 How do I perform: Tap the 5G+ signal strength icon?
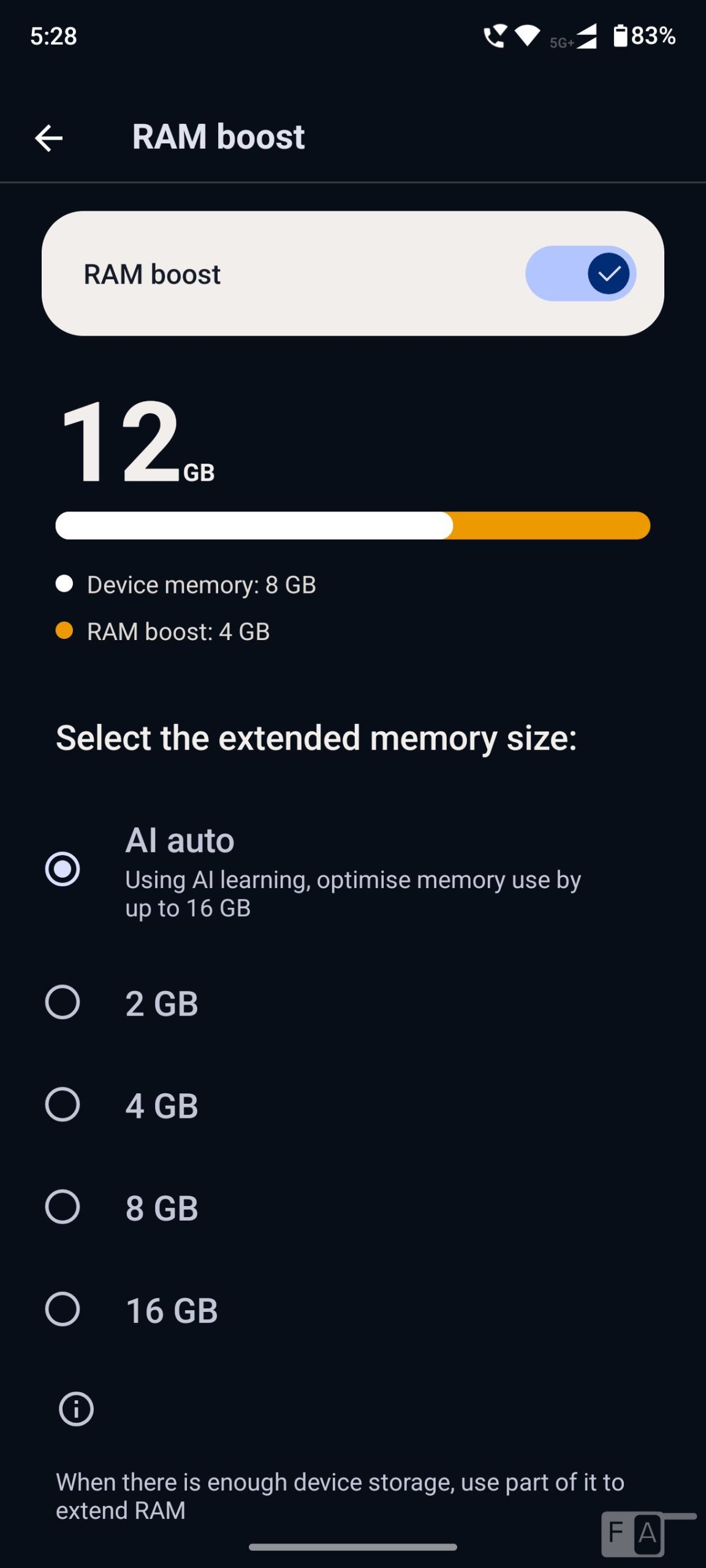click(x=575, y=38)
